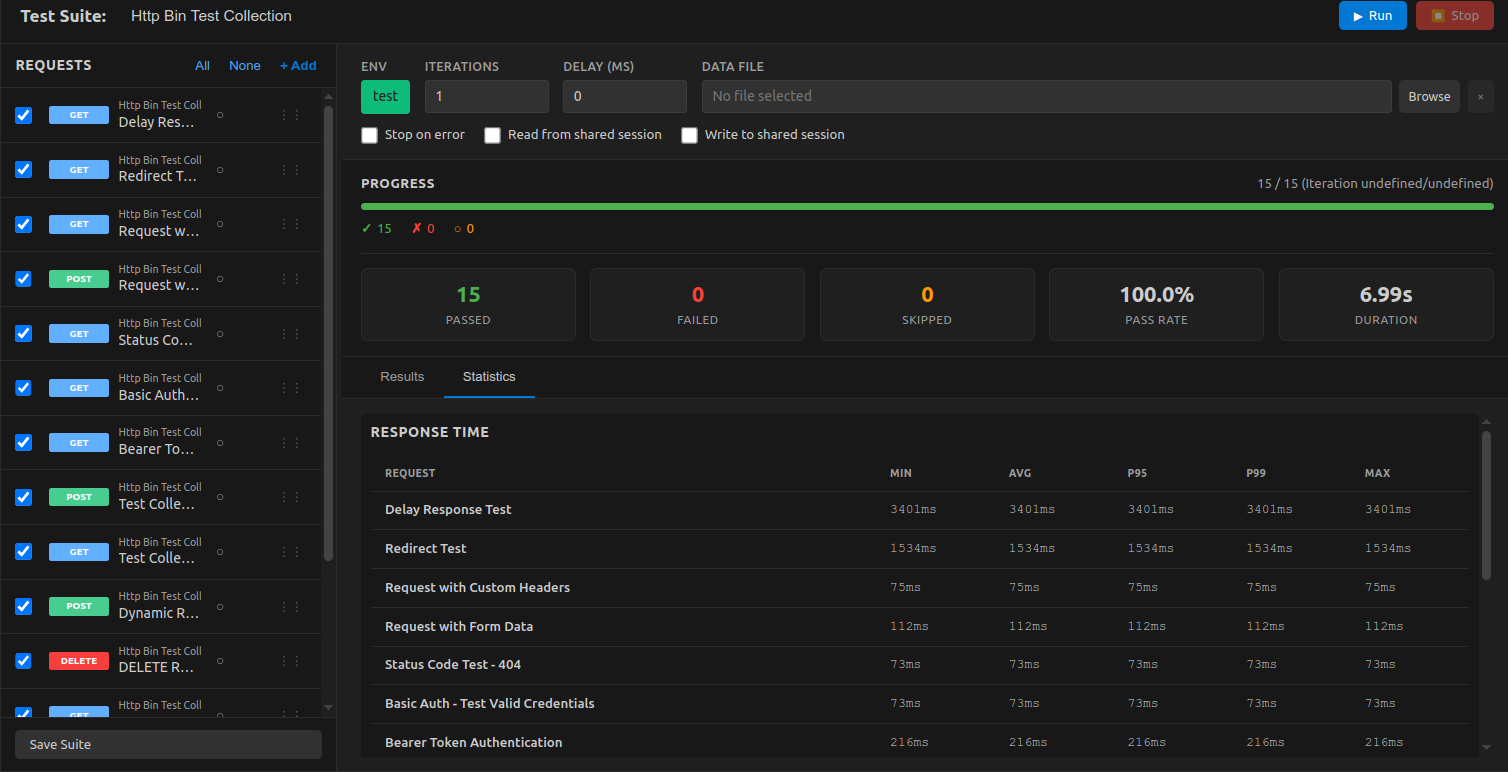Image resolution: width=1508 pixels, height=772 pixels.
Task: Open the ENV selector showing test
Action: (385, 96)
